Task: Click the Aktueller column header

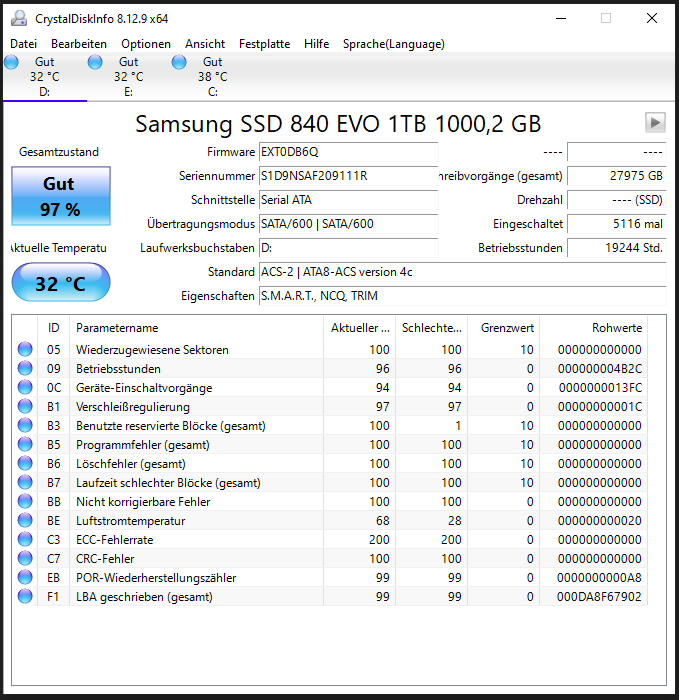Action: [x=360, y=328]
